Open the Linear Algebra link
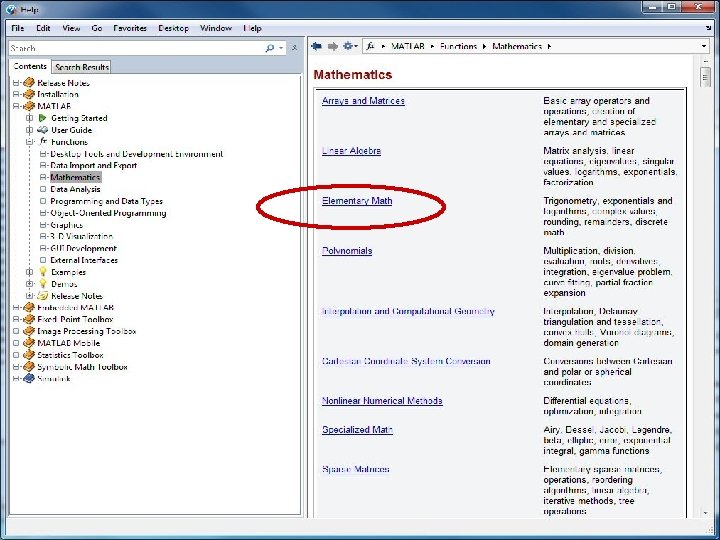The width and height of the screenshot is (720, 540). tap(351, 151)
